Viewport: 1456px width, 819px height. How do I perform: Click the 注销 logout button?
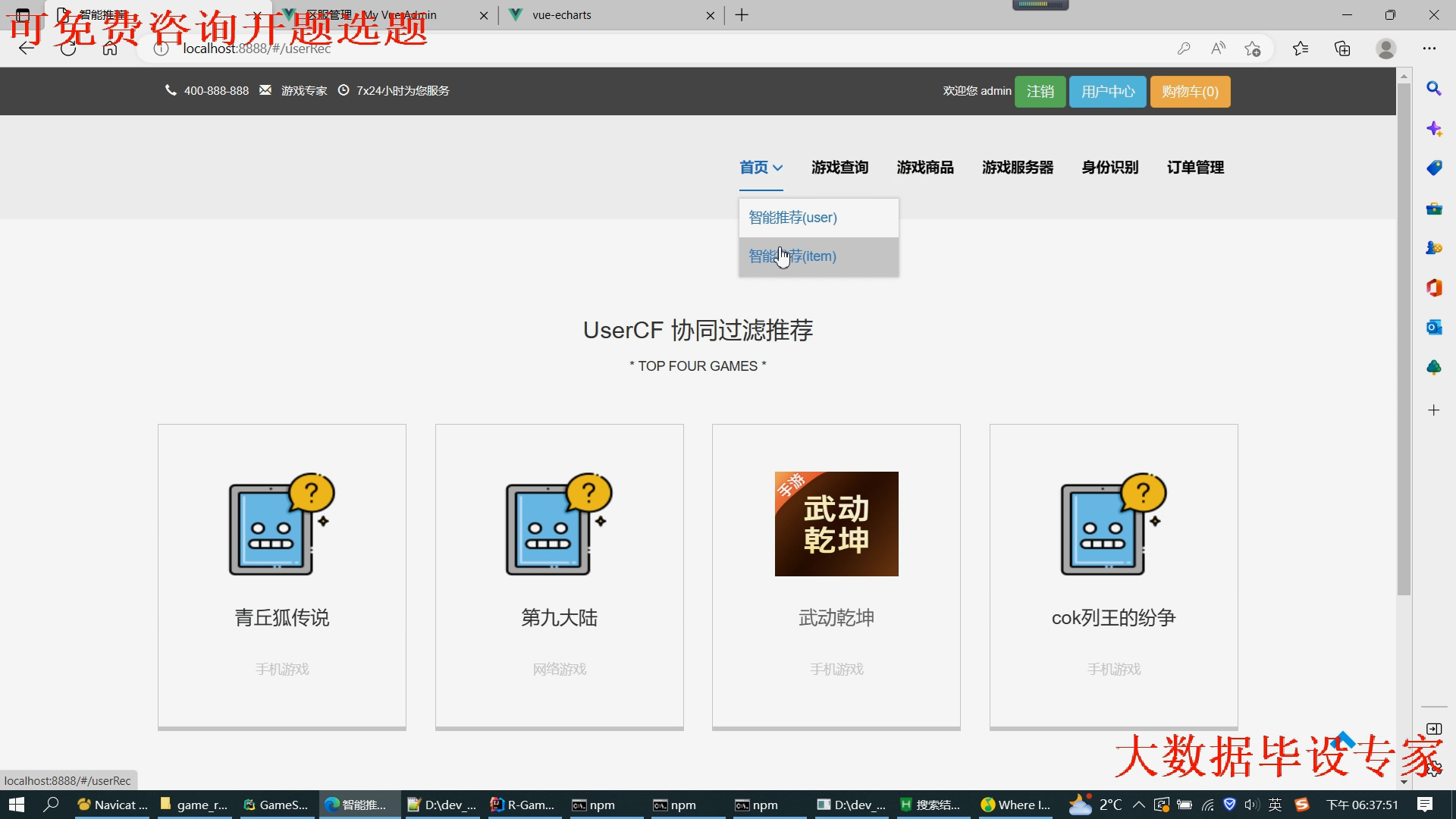tap(1040, 92)
